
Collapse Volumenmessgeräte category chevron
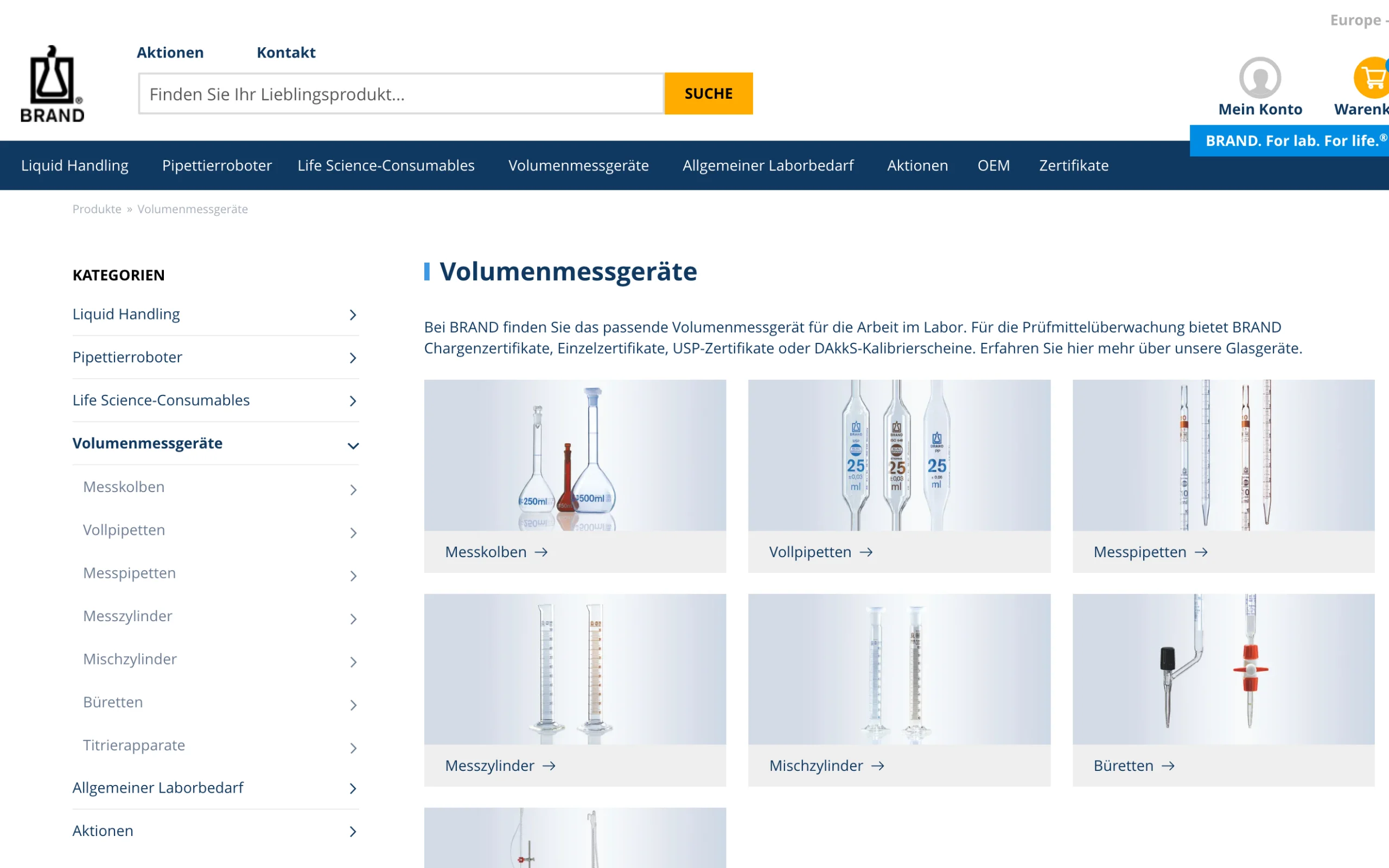(x=353, y=445)
